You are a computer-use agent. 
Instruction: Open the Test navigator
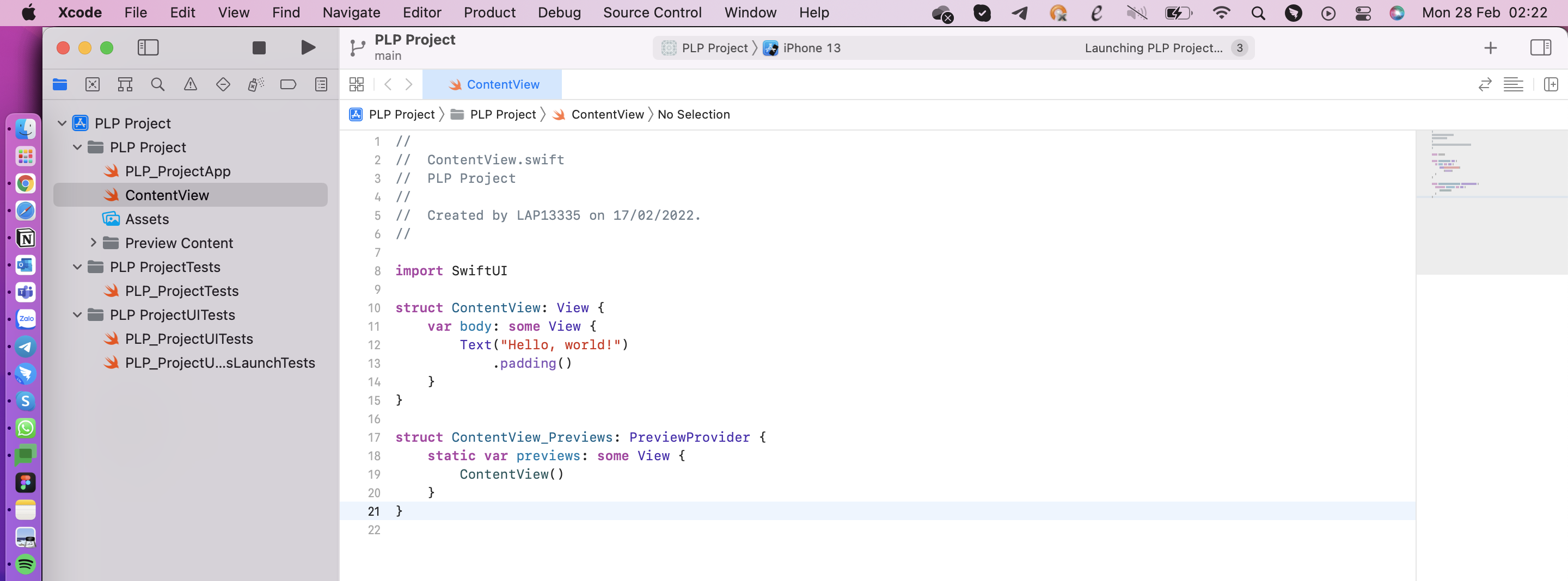(x=223, y=84)
